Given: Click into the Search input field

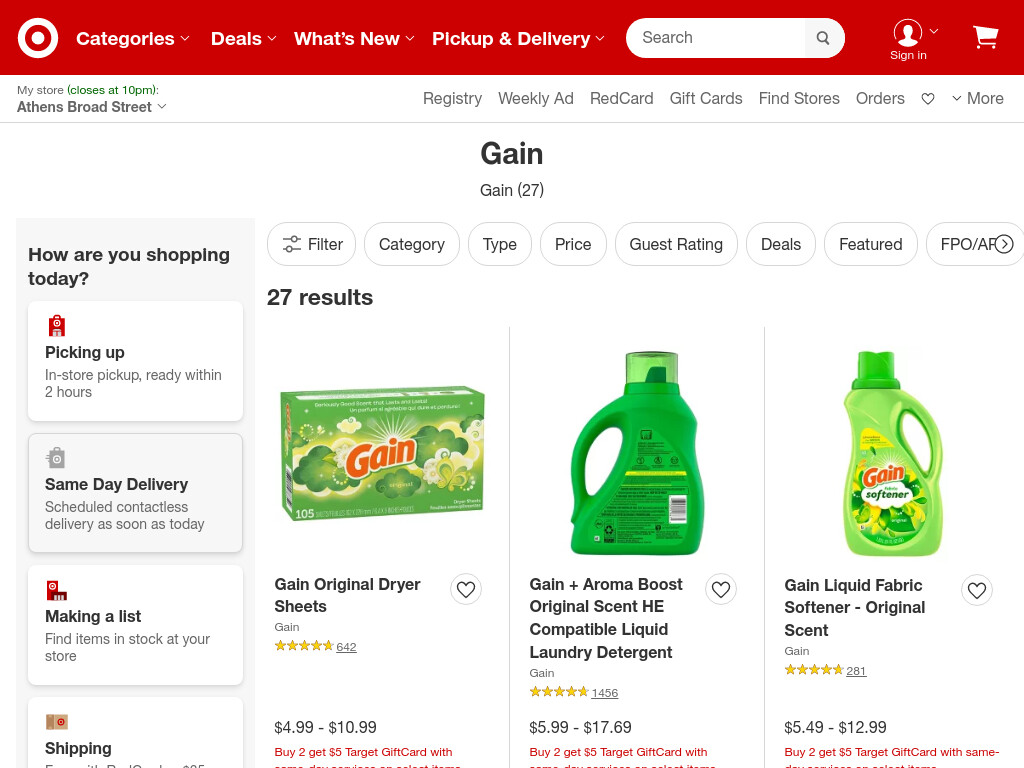Looking at the screenshot, I should tap(717, 38).
